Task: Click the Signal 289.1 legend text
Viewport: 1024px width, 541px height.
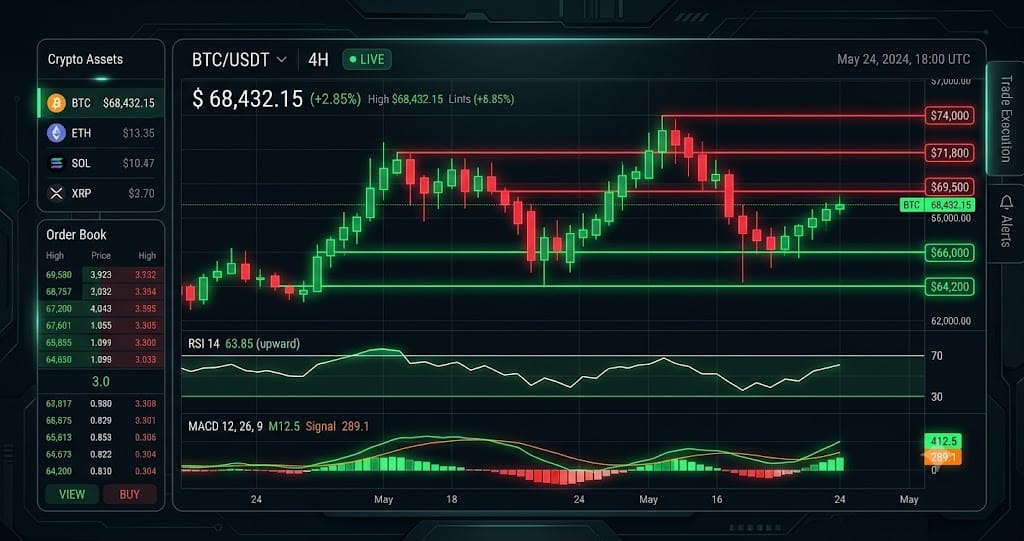Action: click(x=338, y=427)
